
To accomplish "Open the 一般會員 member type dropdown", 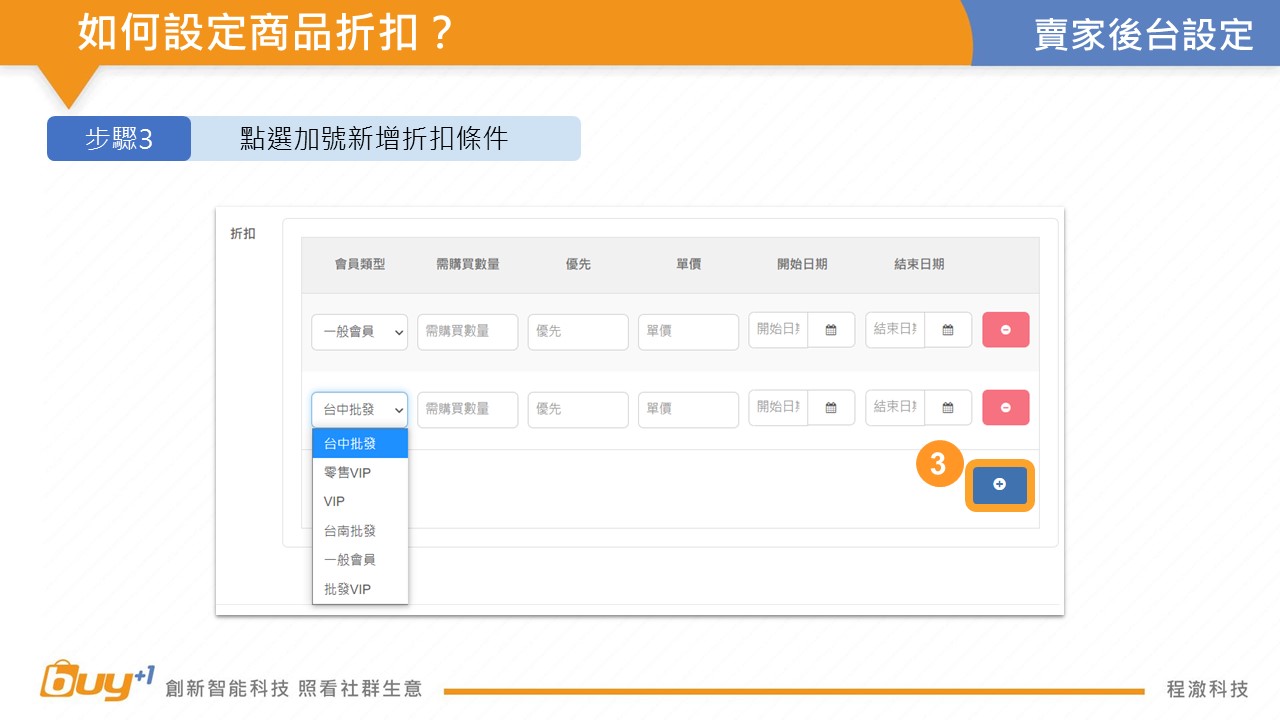I will point(359,332).
